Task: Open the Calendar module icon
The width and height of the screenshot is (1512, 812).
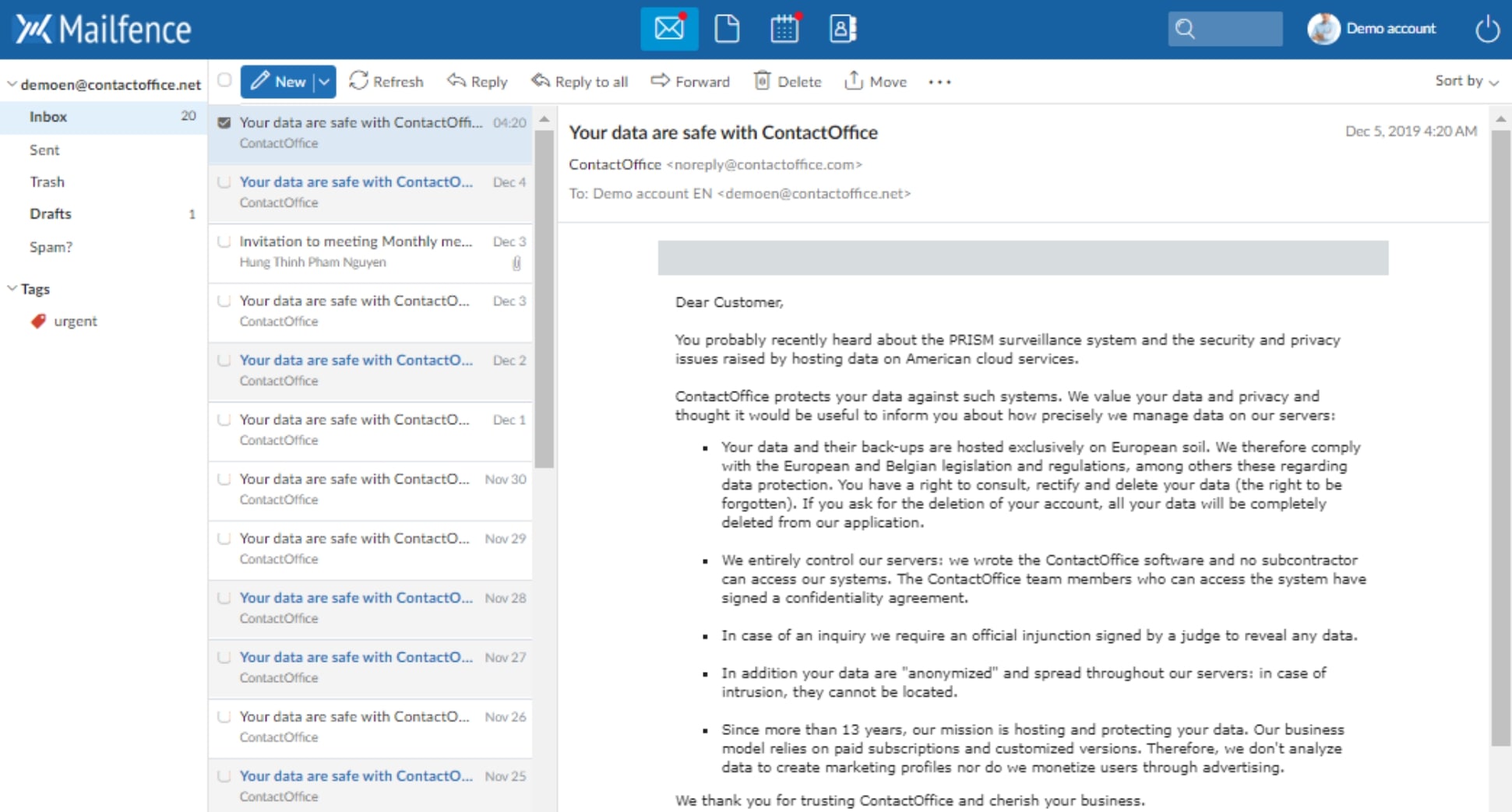Action: click(x=784, y=29)
